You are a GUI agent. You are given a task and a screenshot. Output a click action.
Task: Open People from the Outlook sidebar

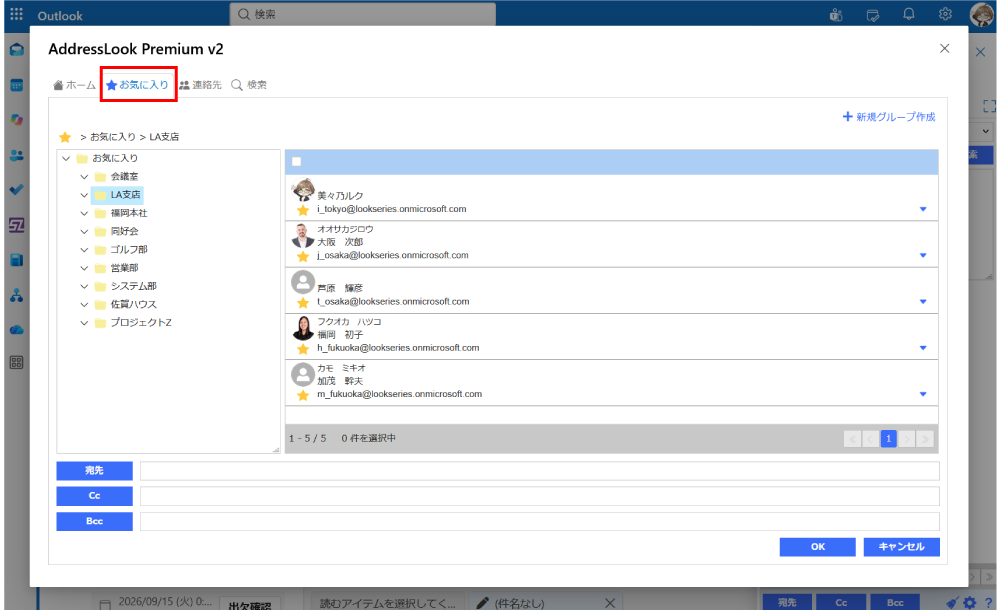(x=17, y=155)
